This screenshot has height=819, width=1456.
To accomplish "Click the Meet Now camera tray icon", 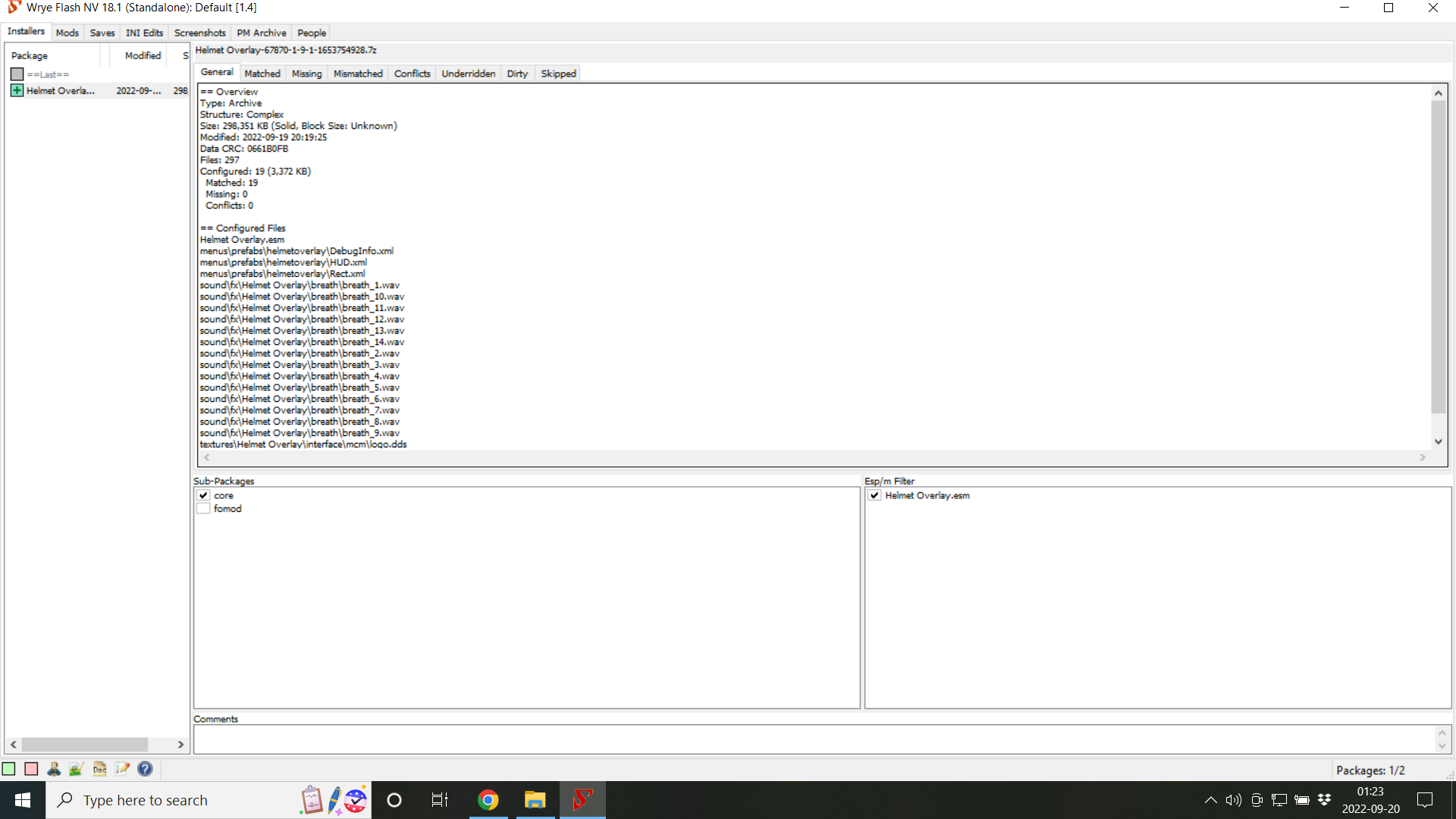I will 1257,800.
